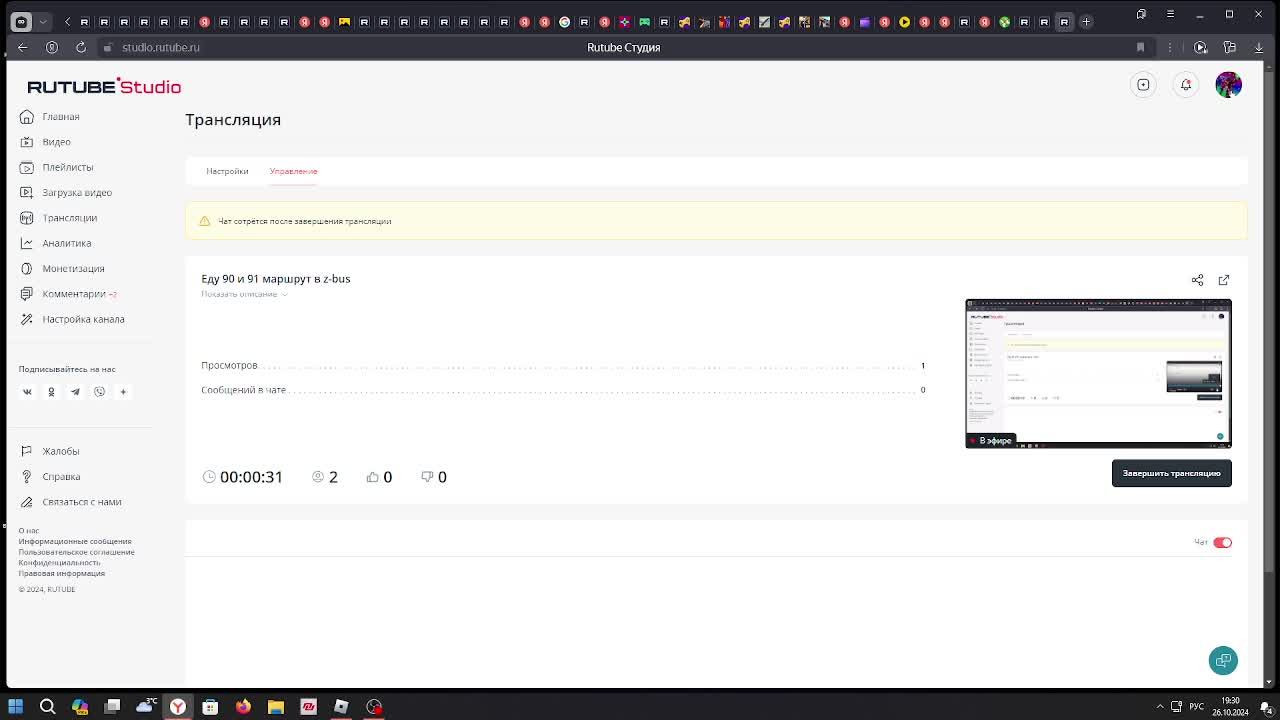The width and height of the screenshot is (1280, 720).
Task: Click the stream title Еду 90 и 91 маршрут
Action: point(276,279)
